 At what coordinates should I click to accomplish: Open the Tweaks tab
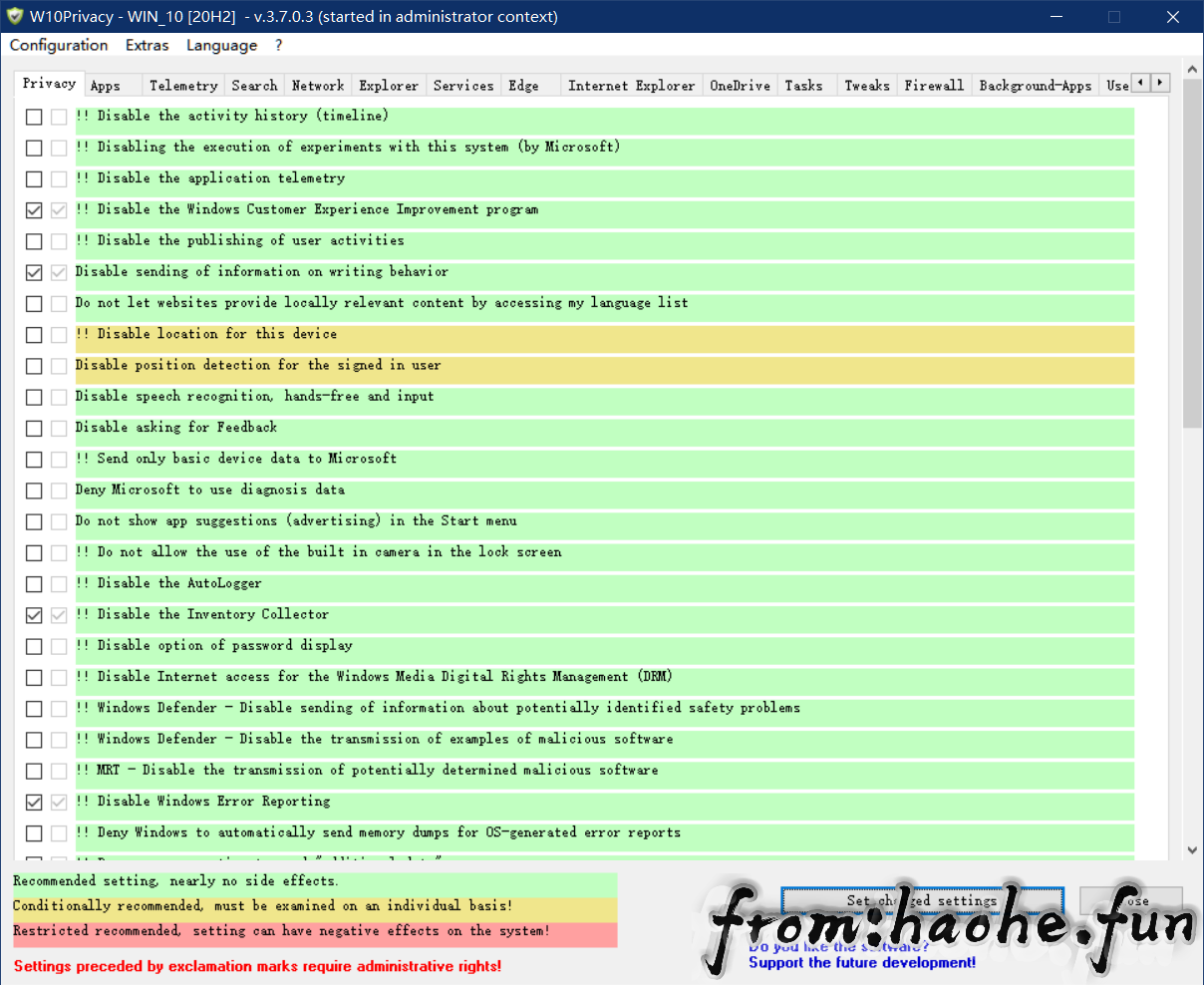click(x=867, y=86)
